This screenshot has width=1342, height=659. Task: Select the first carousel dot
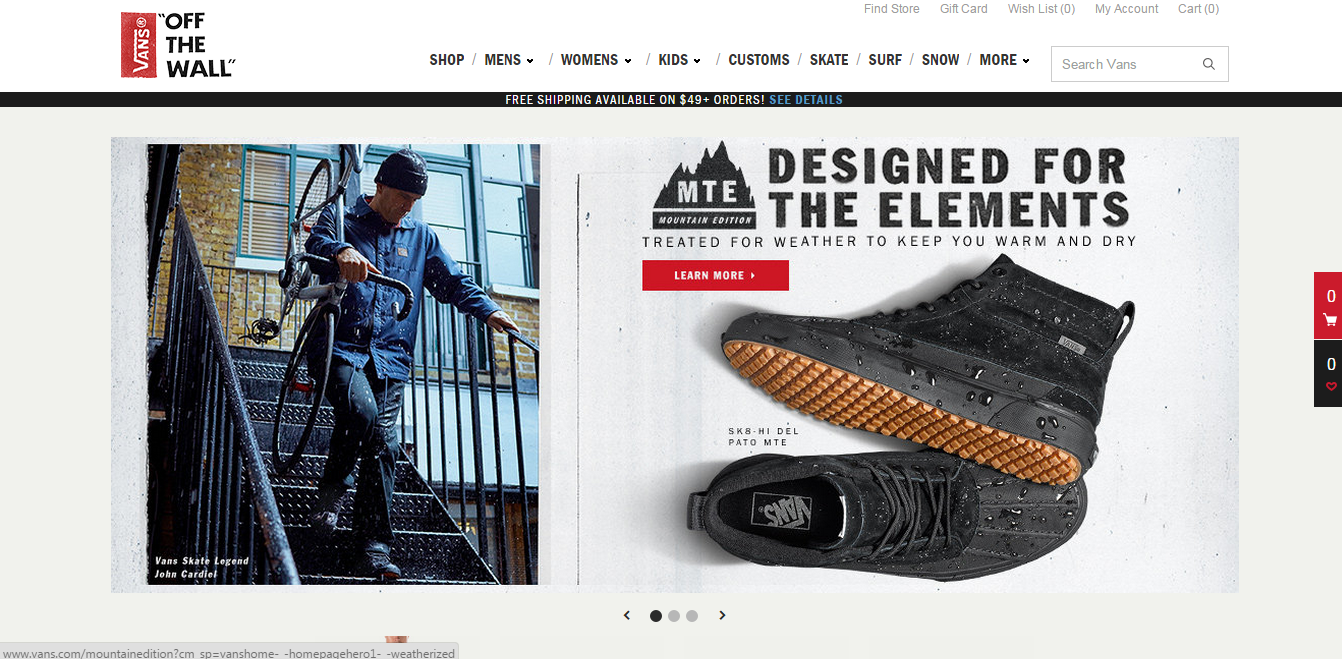coord(656,616)
